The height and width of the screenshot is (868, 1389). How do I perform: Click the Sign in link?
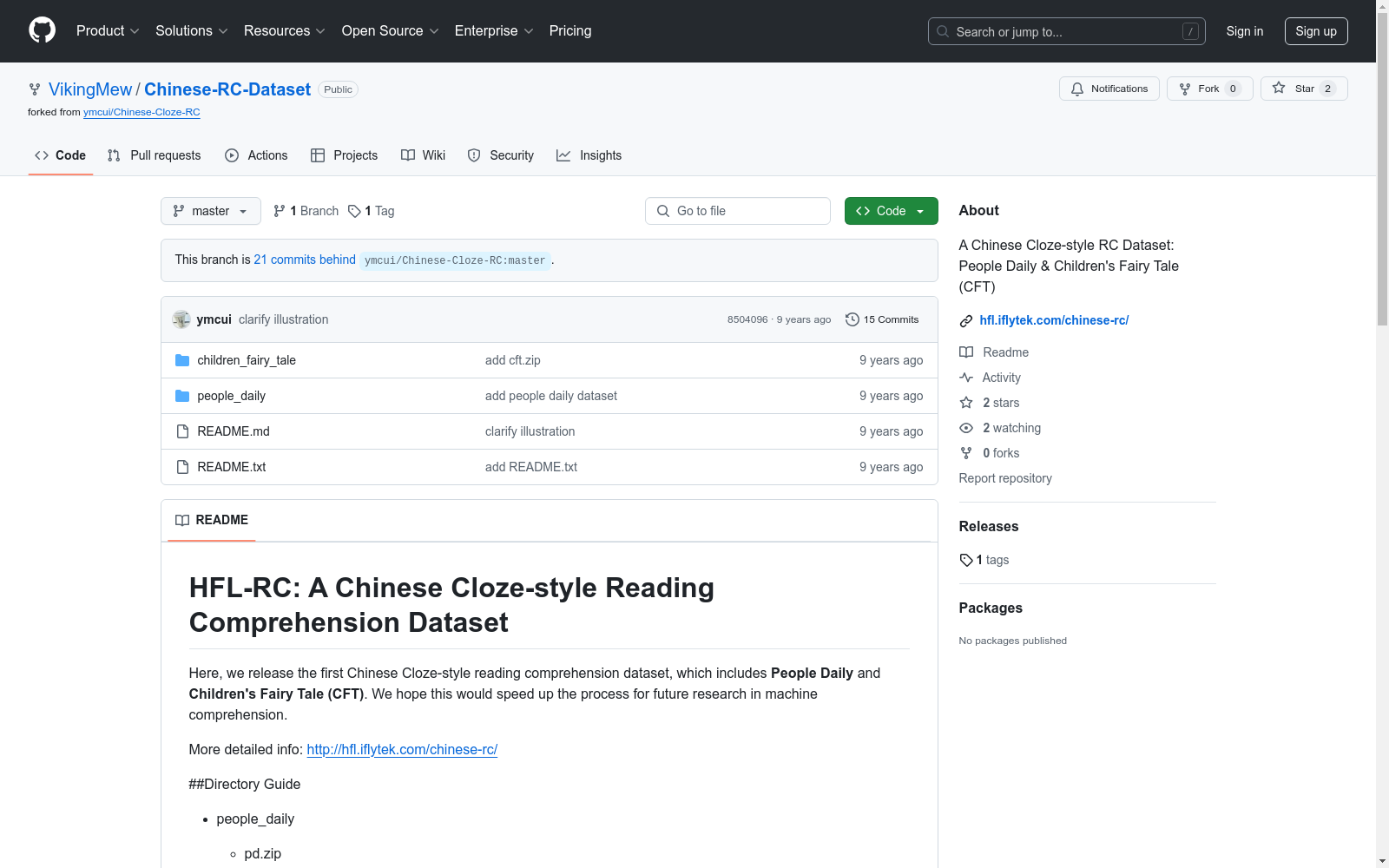point(1245,31)
